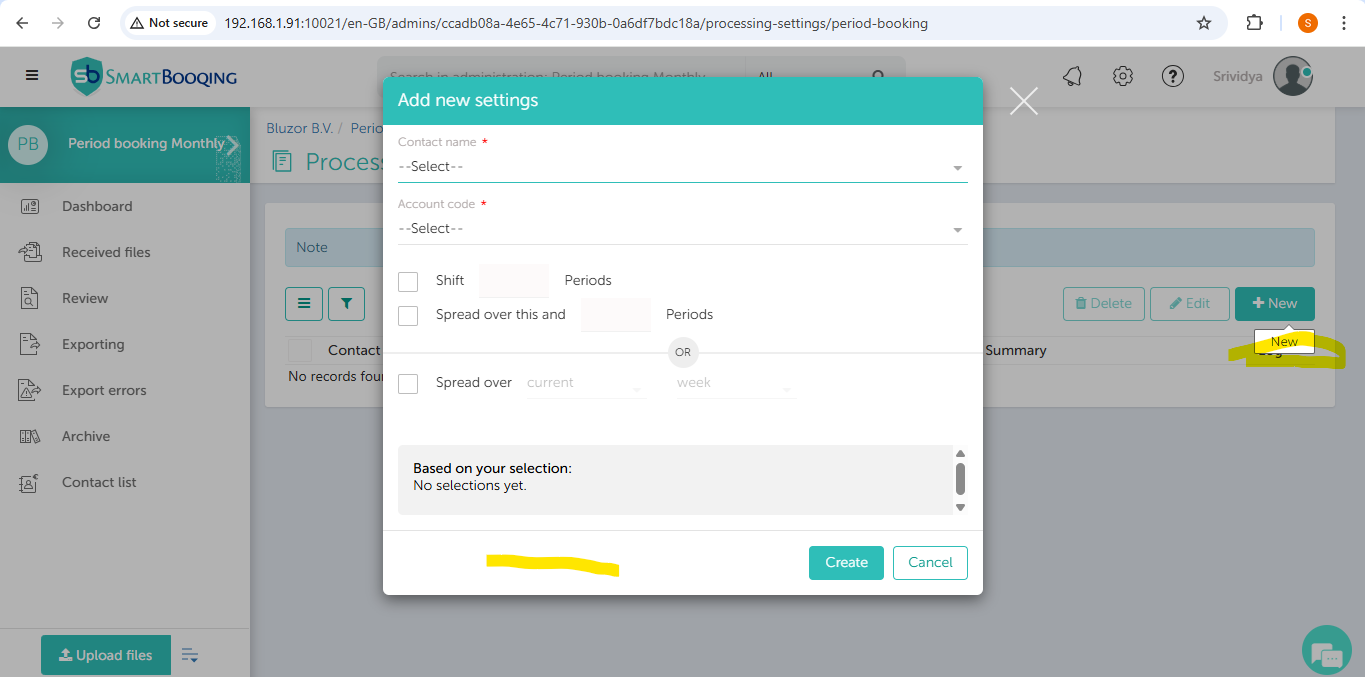Click the notifications bell icon

coord(1072,77)
